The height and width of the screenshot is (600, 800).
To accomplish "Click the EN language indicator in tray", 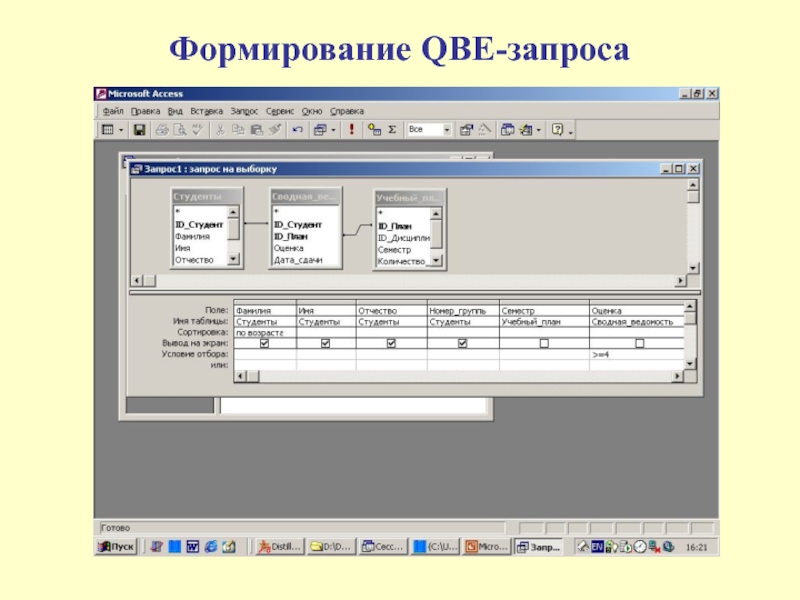I will (597, 547).
